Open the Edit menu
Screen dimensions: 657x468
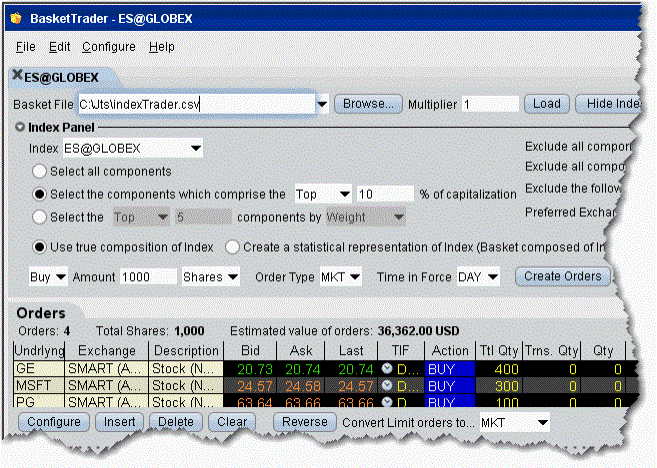[x=59, y=47]
